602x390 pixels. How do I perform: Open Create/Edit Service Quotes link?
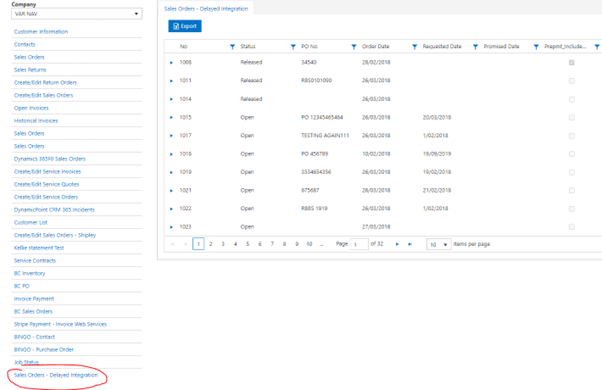[46, 184]
